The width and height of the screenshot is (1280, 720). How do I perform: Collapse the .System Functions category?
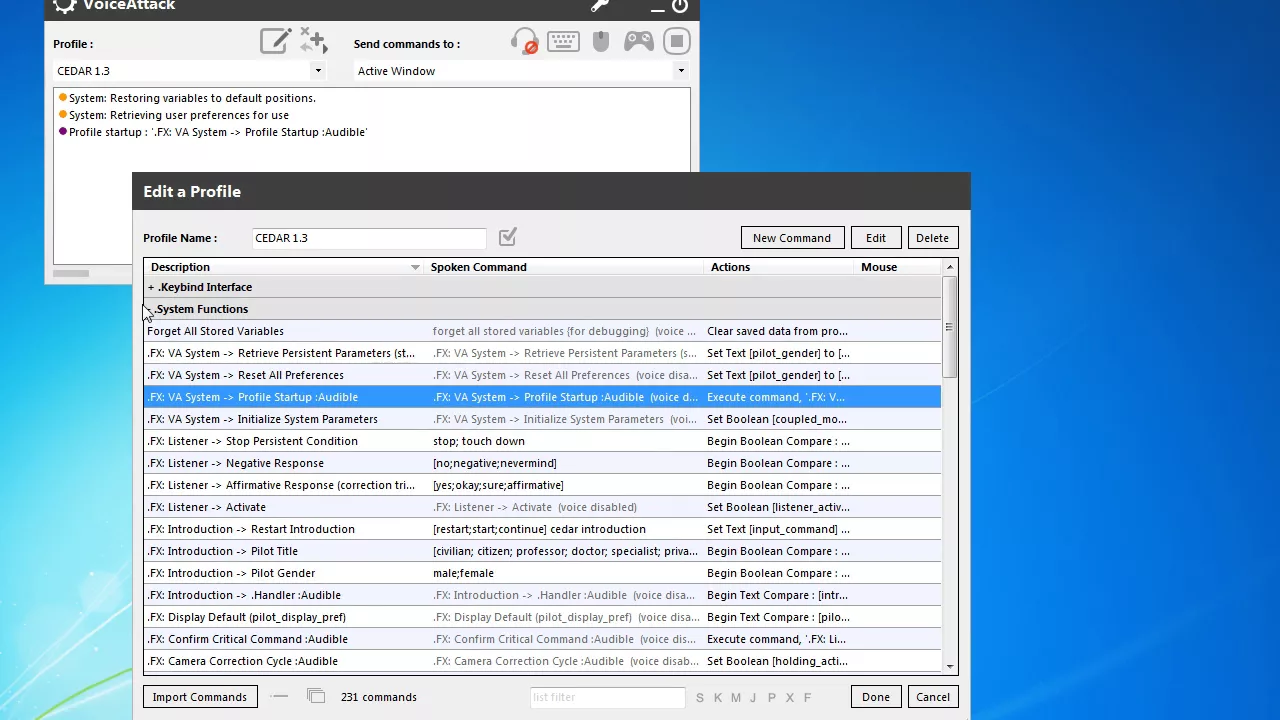(x=151, y=309)
